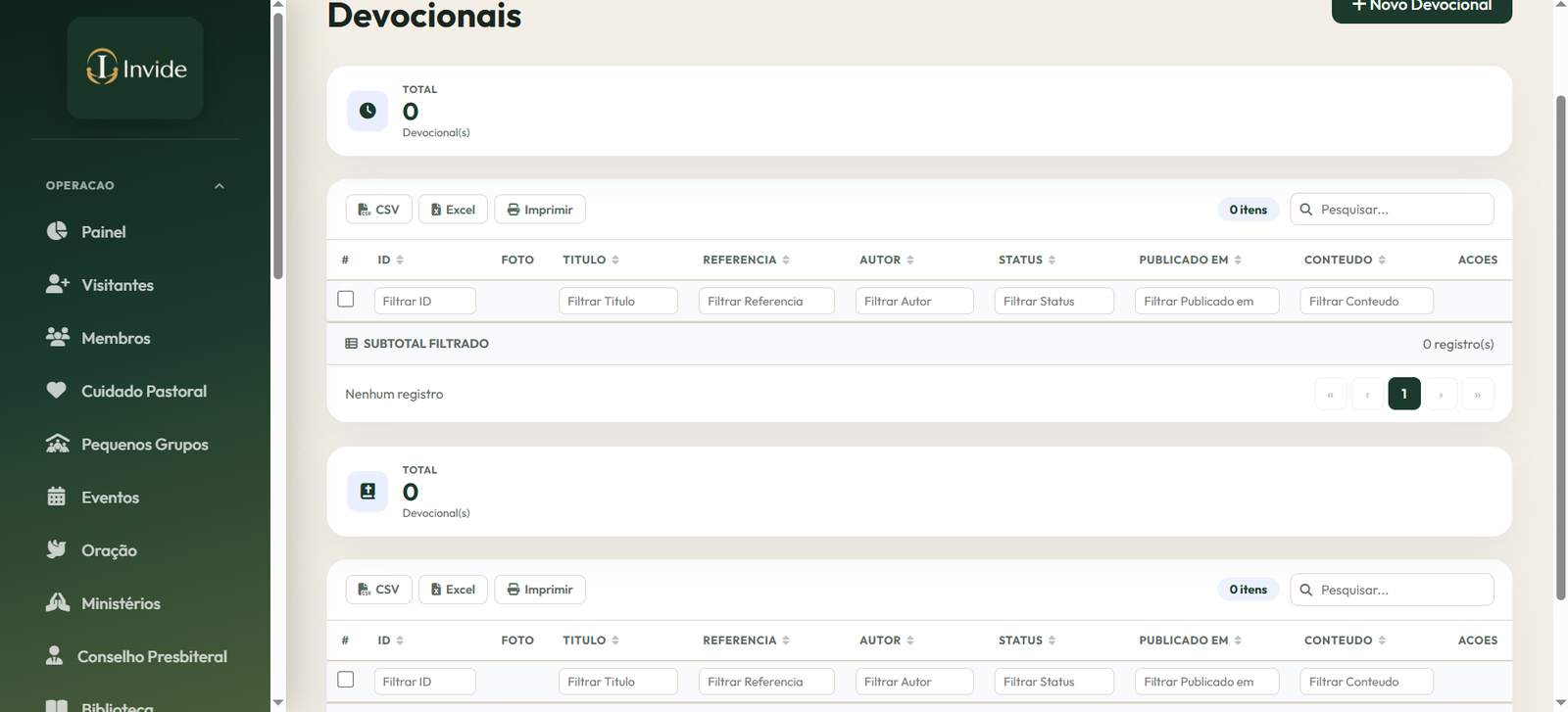Open Cuidado Pastoral via its heart icon
The image size is (1568, 712).
pos(57,390)
